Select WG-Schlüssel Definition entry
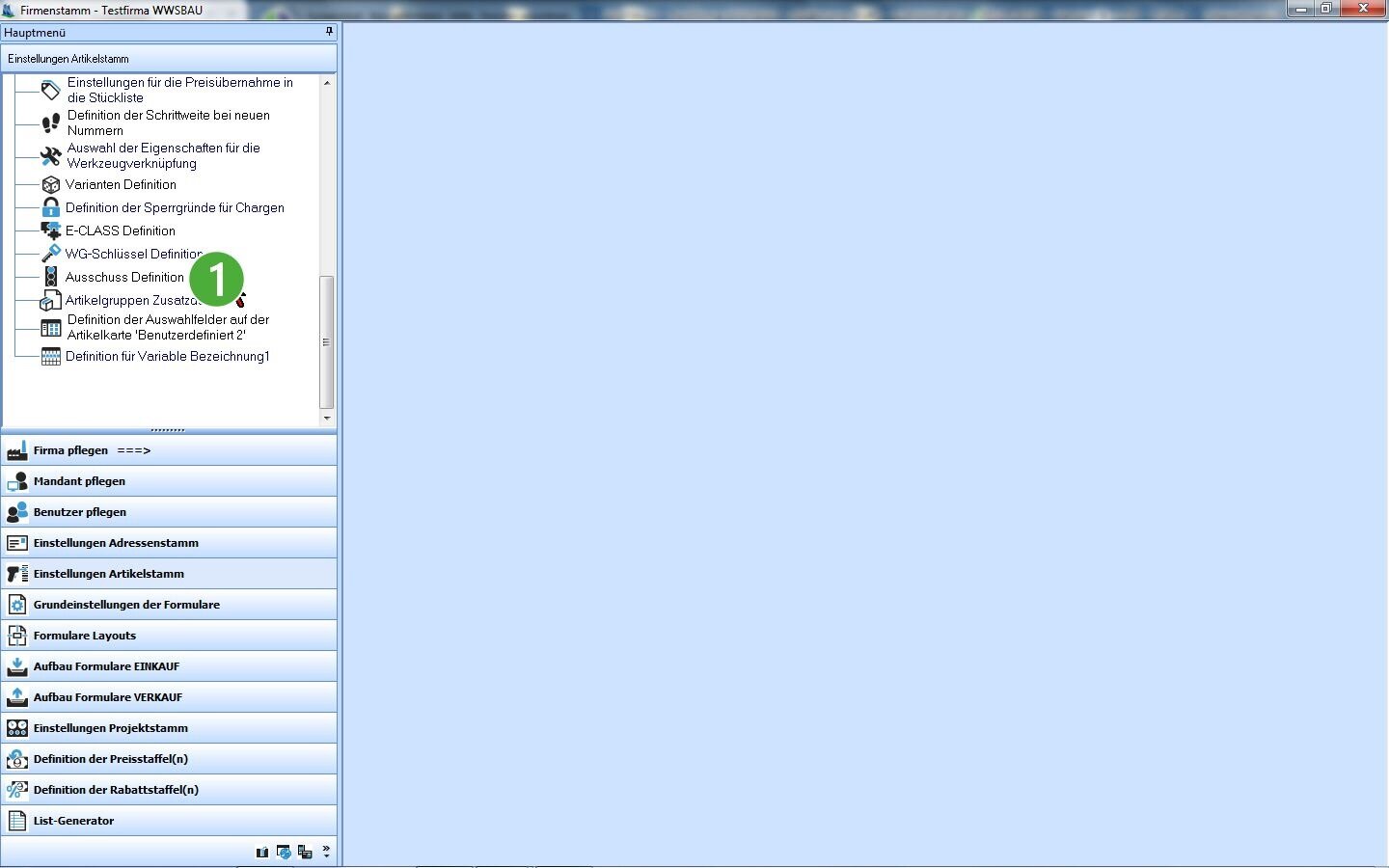The height and width of the screenshot is (868, 1389). [133, 254]
